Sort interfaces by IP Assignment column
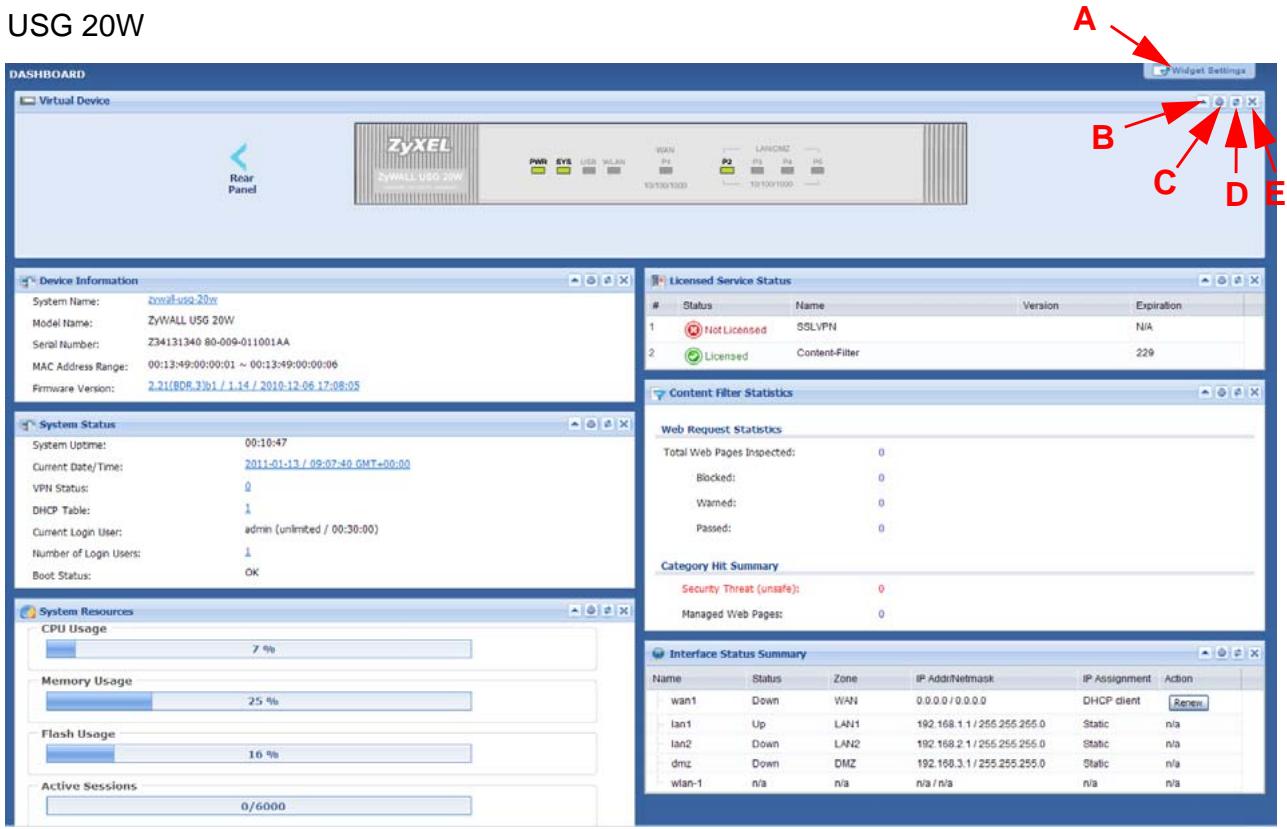This screenshot has height=829, width=1287. pyautogui.click(x=1117, y=677)
